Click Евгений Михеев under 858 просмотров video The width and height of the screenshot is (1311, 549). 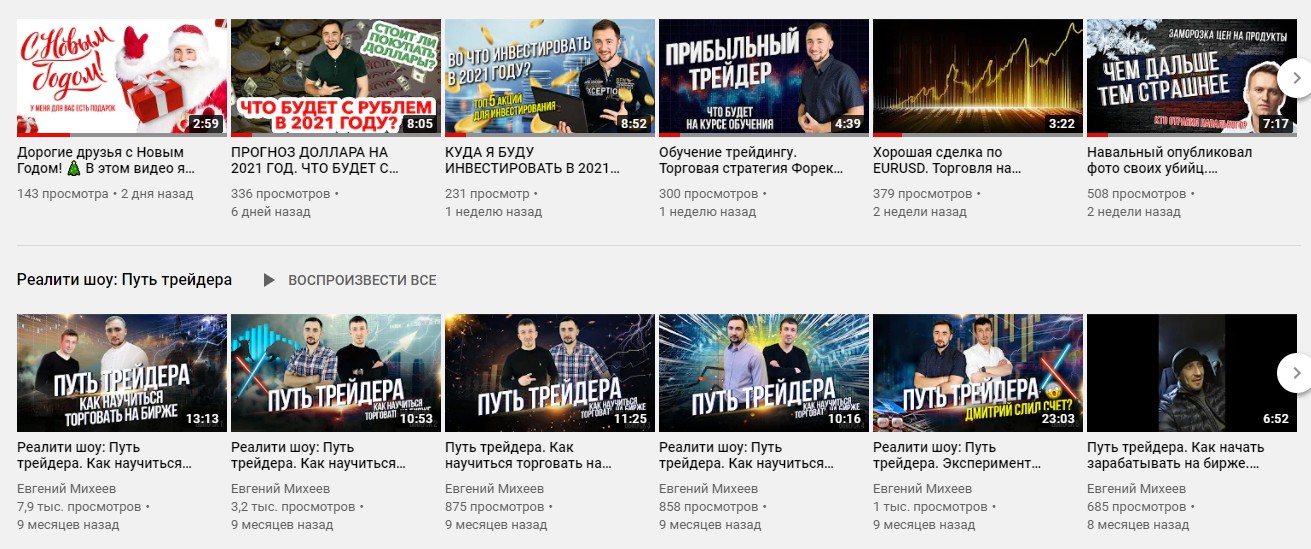pos(708,488)
